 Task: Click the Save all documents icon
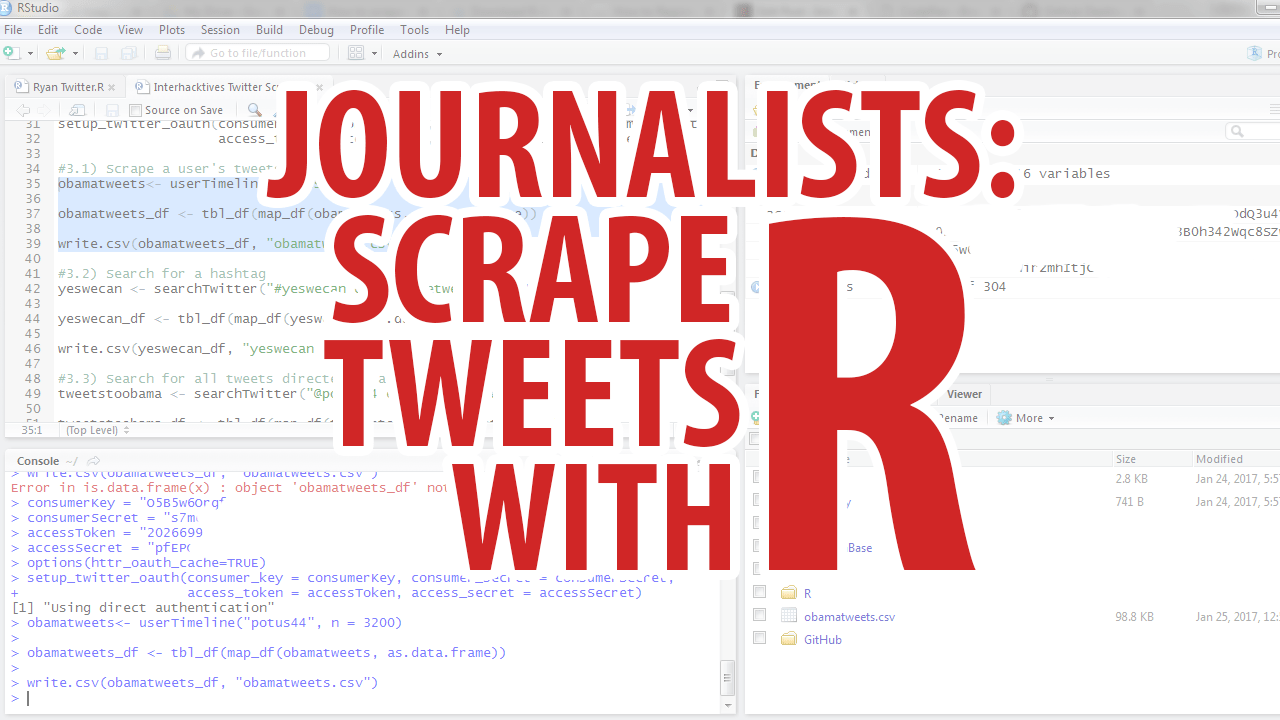tap(129, 53)
